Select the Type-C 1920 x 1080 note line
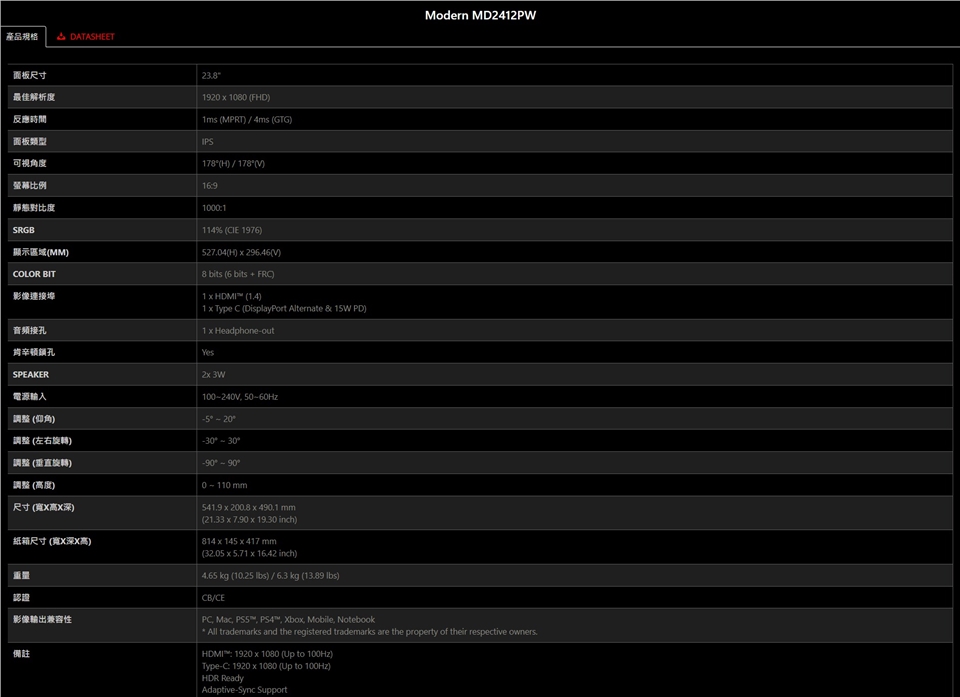Screen dimensions: 960x697 point(266,666)
